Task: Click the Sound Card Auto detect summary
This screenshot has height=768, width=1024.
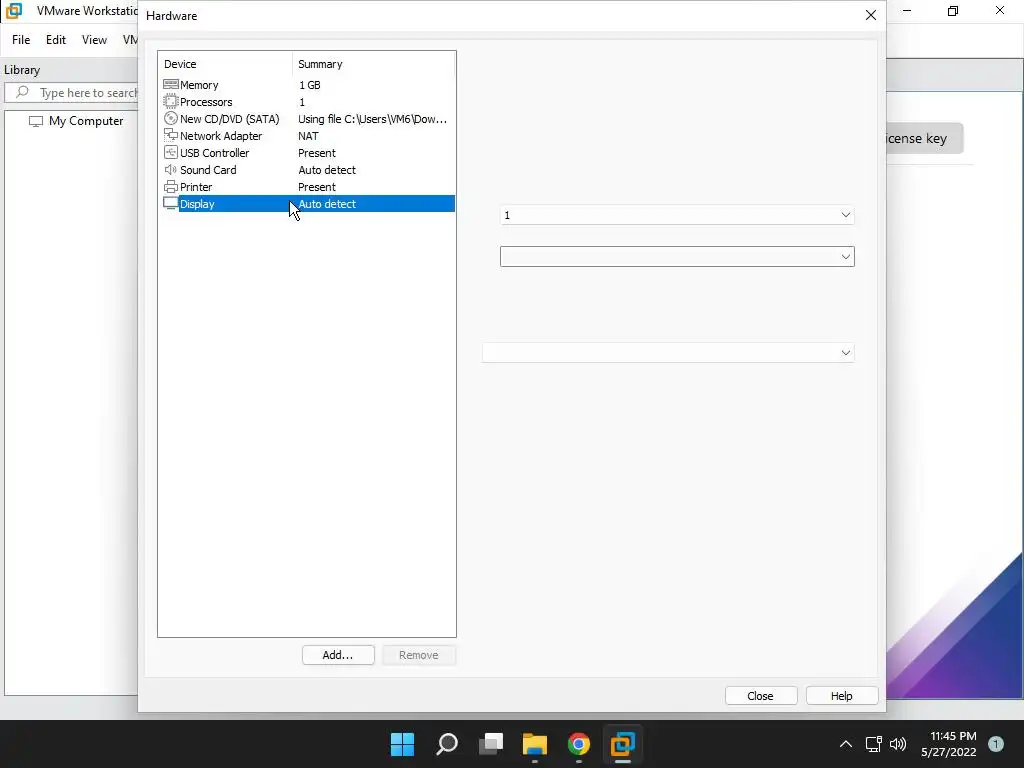Action: click(x=327, y=170)
